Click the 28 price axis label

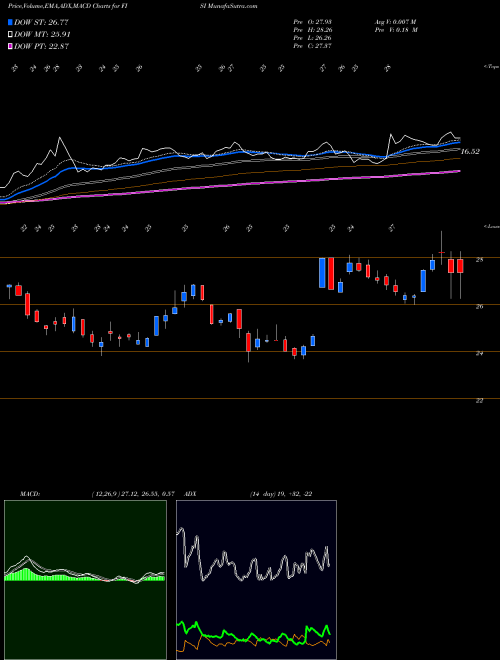click(479, 260)
